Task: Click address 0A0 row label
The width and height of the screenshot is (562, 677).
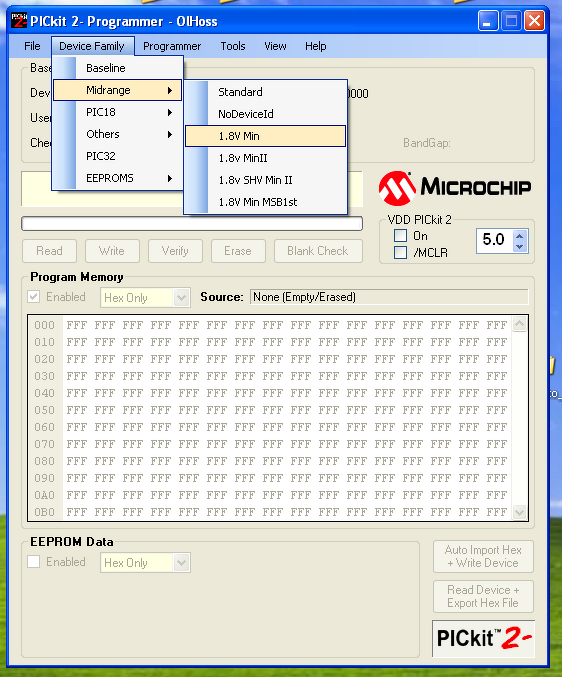Action: [44, 495]
